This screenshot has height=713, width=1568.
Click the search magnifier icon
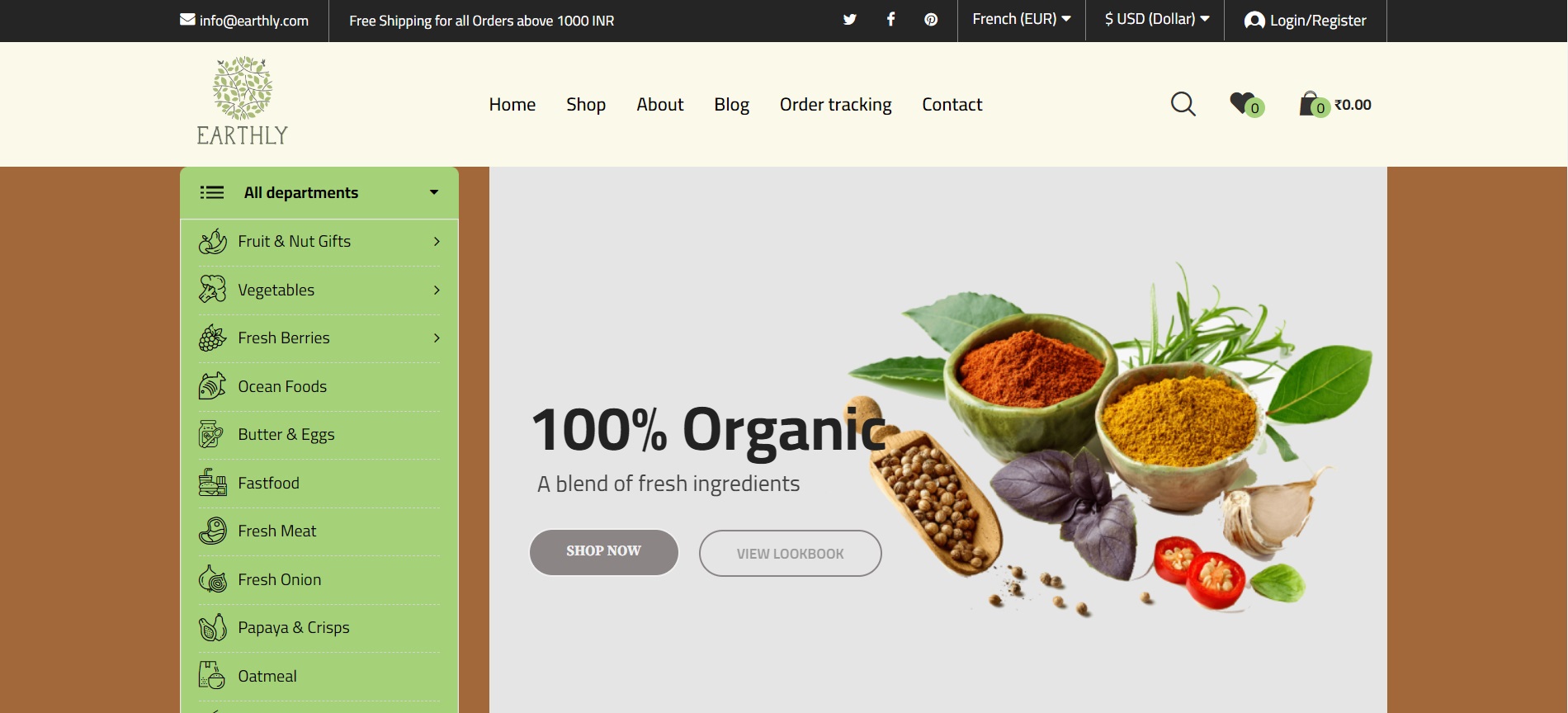click(x=1183, y=104)
